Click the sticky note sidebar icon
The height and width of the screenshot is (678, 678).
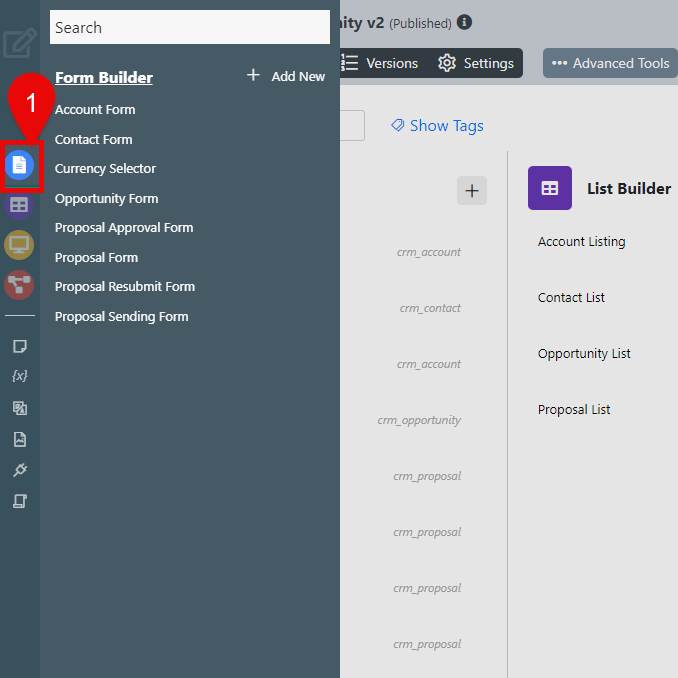pos(19,346)
